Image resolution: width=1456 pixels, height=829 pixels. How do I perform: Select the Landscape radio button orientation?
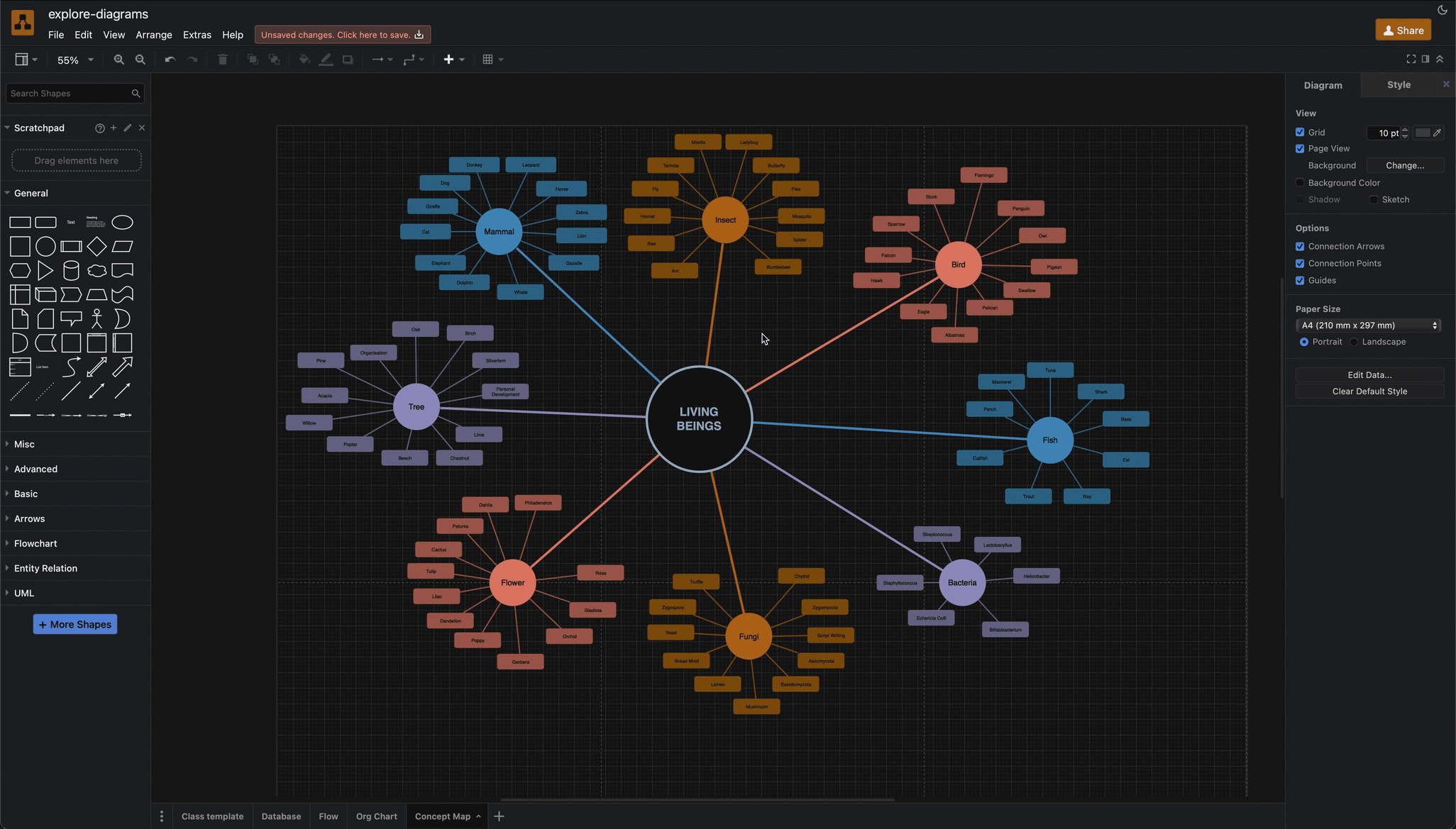1354,342
